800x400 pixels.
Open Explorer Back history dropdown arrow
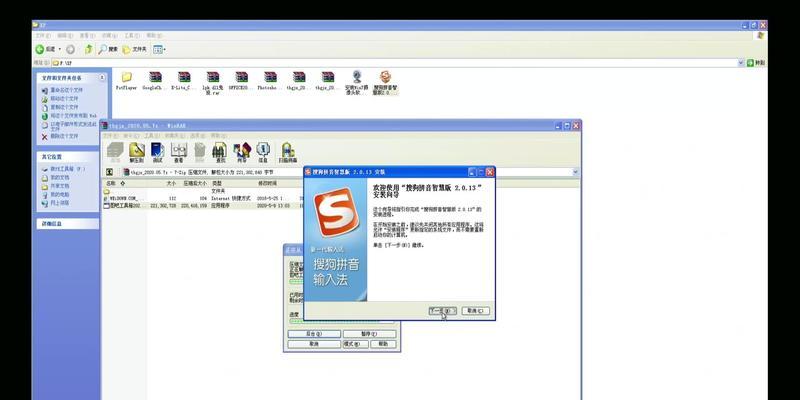tap(60, 49)
